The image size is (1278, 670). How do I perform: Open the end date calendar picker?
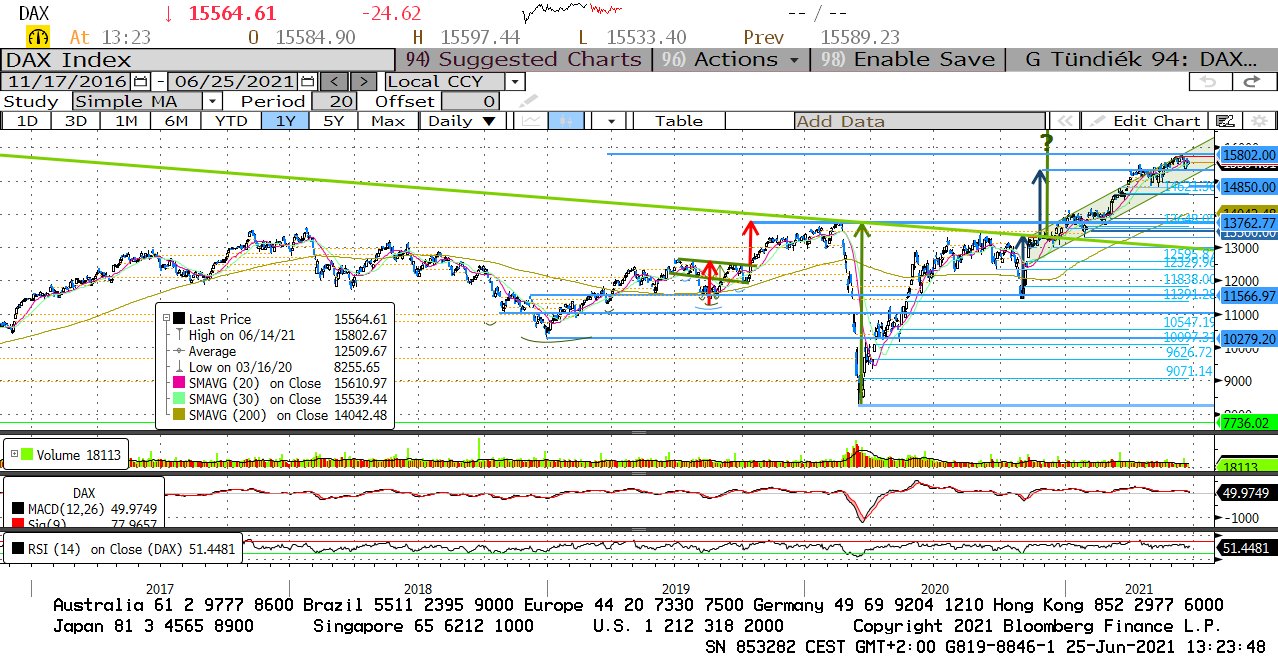pos(308,82)
